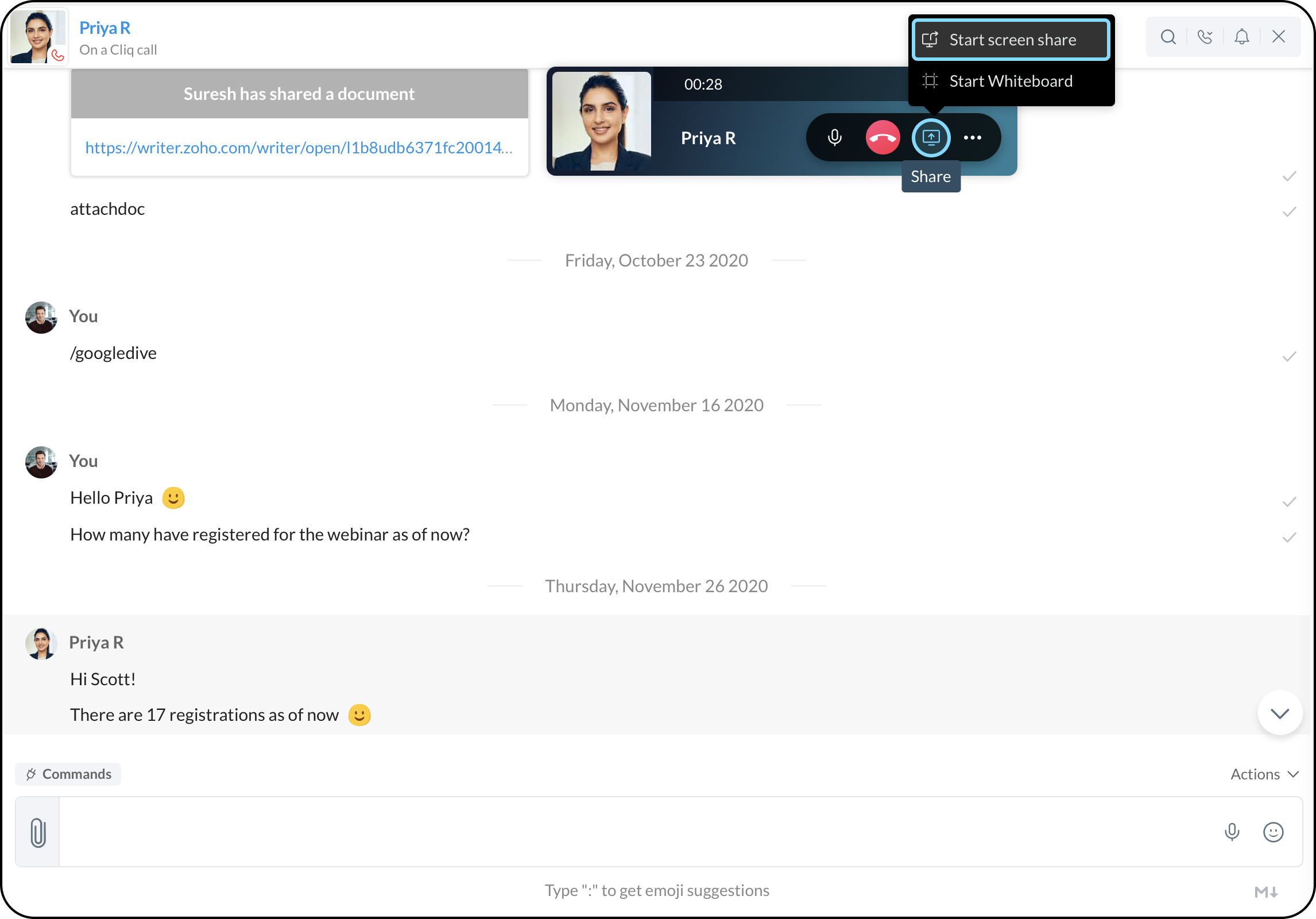
Task: Click 'You' sender name above /googledive
Action: point(83,316)
